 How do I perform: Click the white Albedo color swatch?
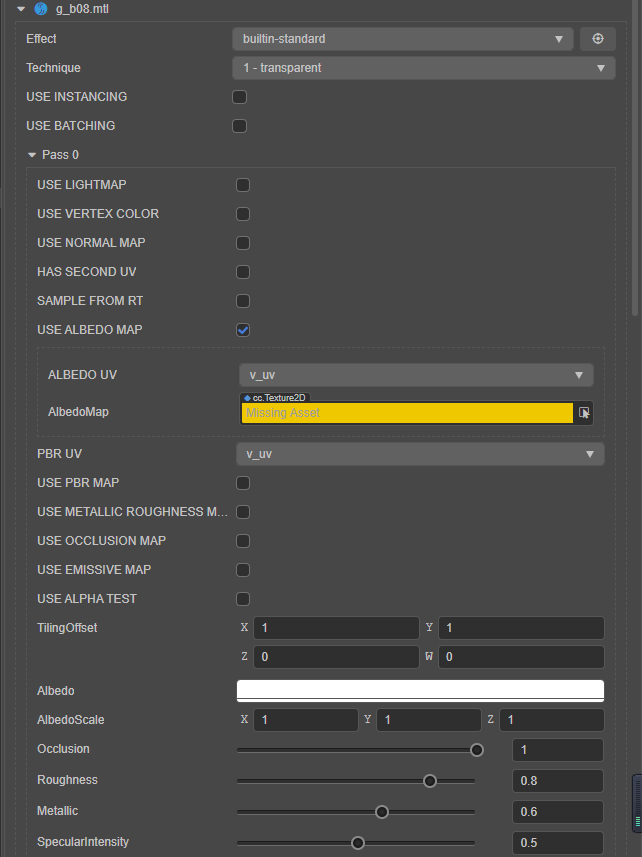pos(420,691)
